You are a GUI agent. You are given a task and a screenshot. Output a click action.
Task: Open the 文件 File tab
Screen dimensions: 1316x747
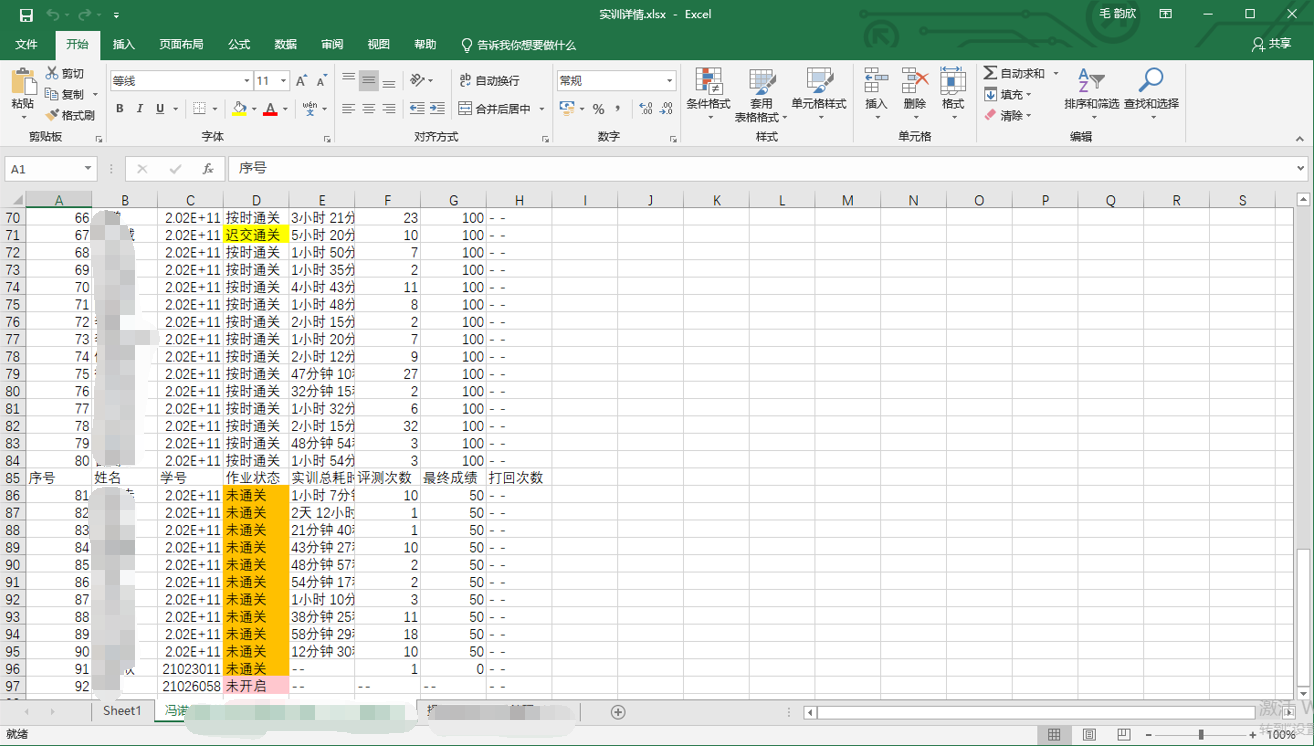(x=27, y=45)
